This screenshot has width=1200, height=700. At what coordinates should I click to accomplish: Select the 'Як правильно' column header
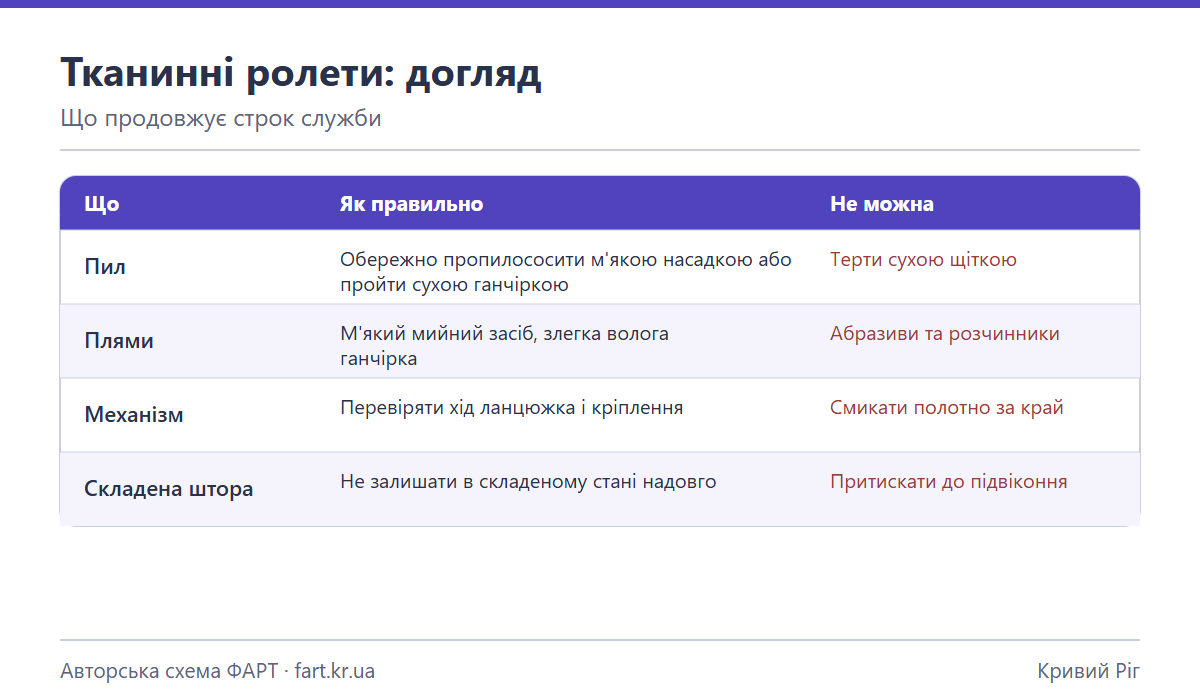(412, 204)
